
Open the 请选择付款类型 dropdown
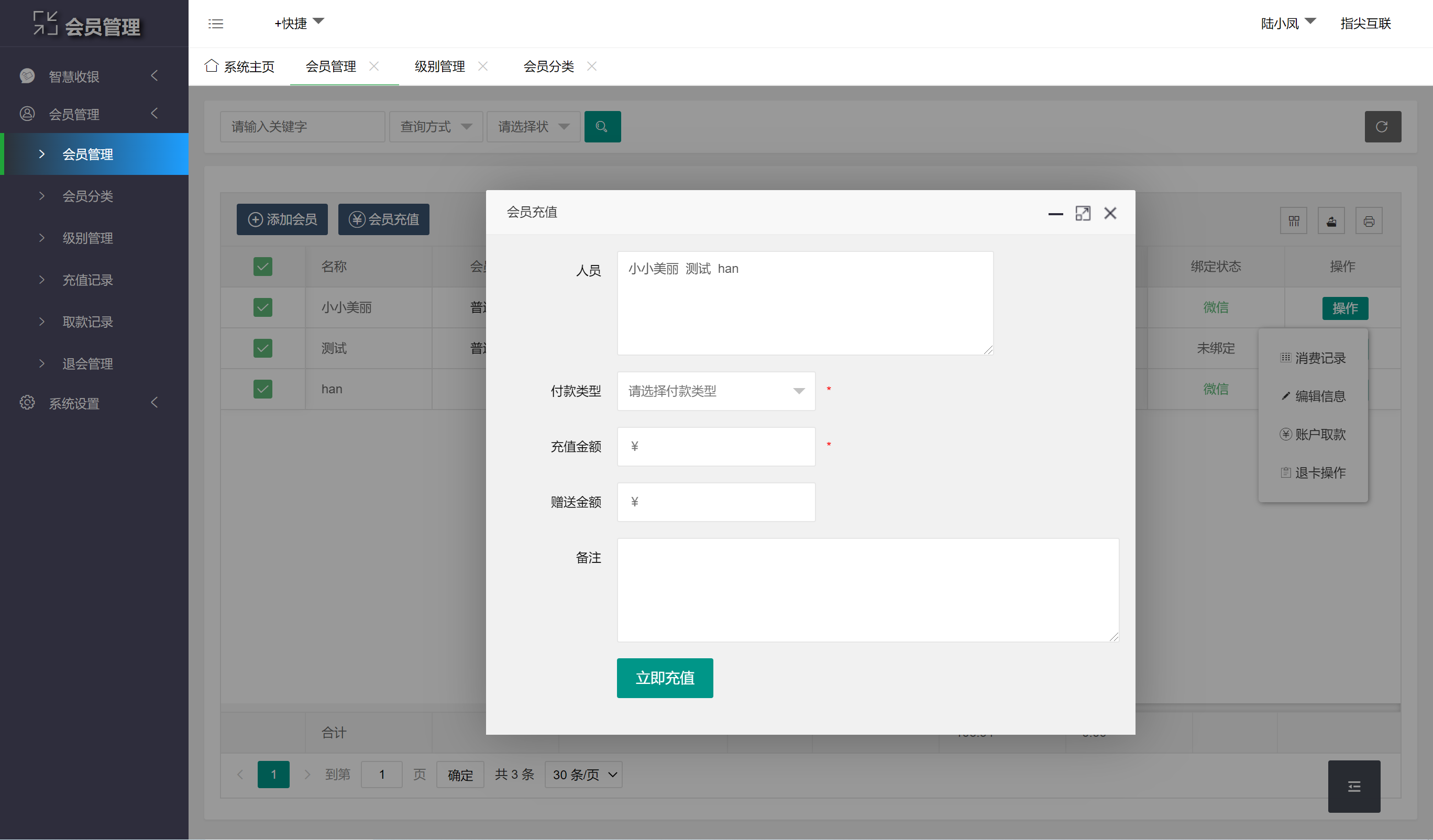(x=716, y=391)
